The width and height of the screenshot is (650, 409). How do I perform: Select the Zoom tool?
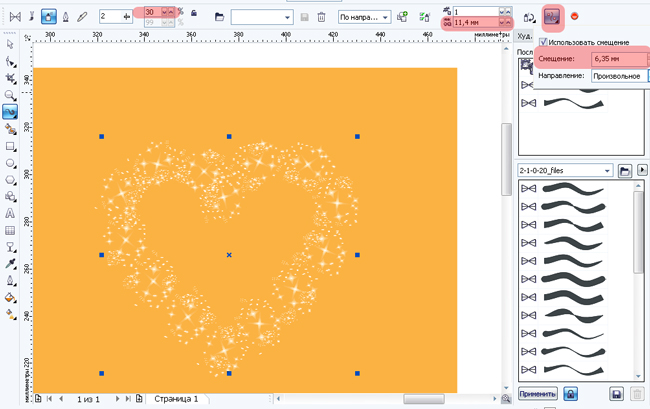click(10, 95)
